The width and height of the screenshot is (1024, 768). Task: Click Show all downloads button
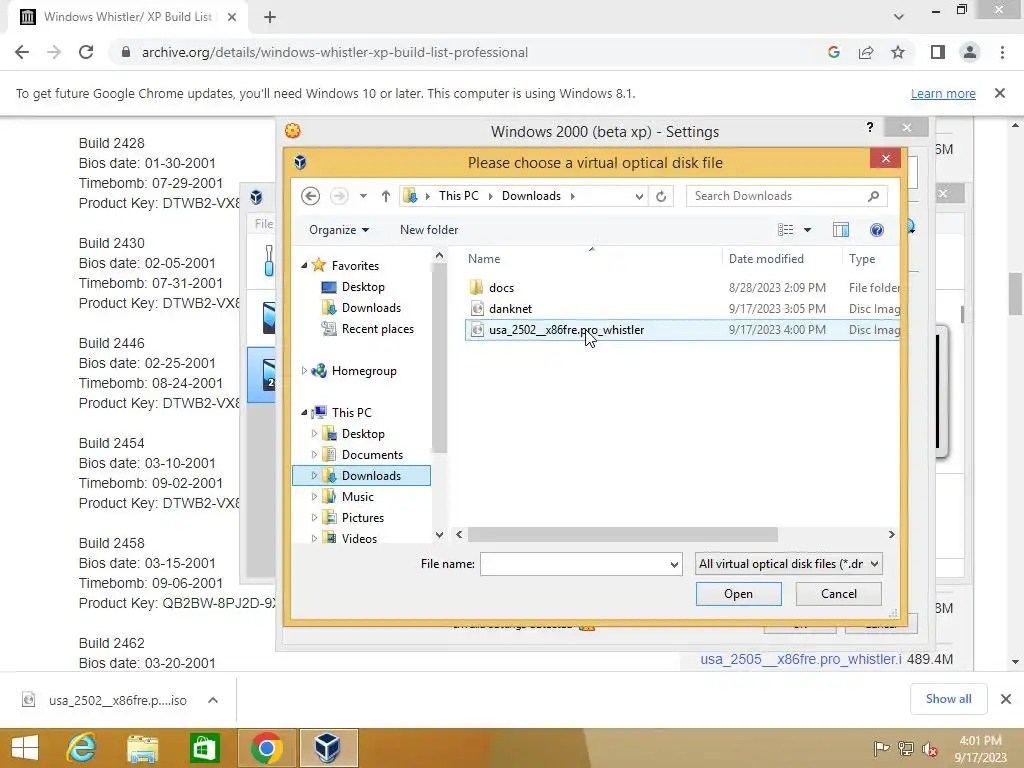click(948, 699)
